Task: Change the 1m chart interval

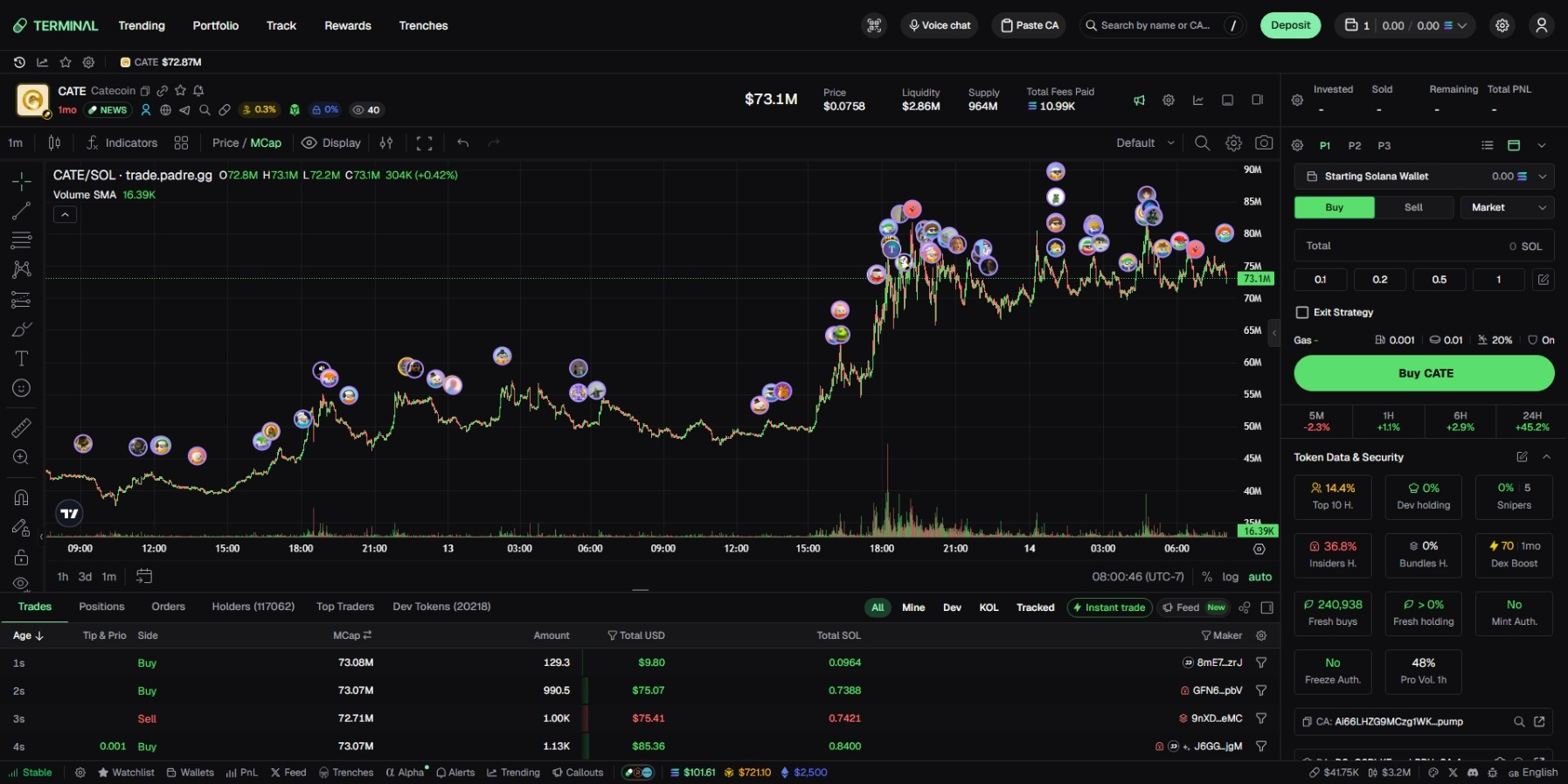Action: [16, 142]
